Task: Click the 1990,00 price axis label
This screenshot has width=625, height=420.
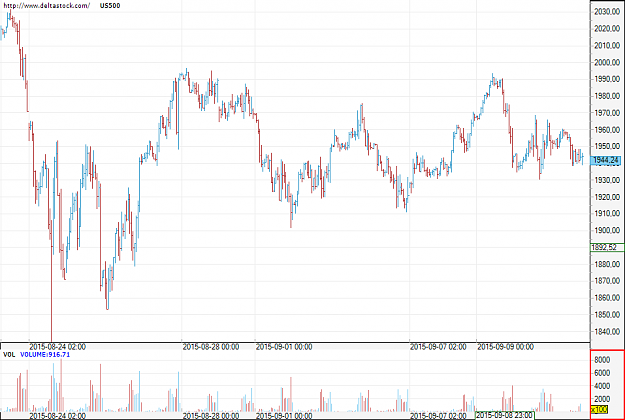Action: (x=607, y=79)
